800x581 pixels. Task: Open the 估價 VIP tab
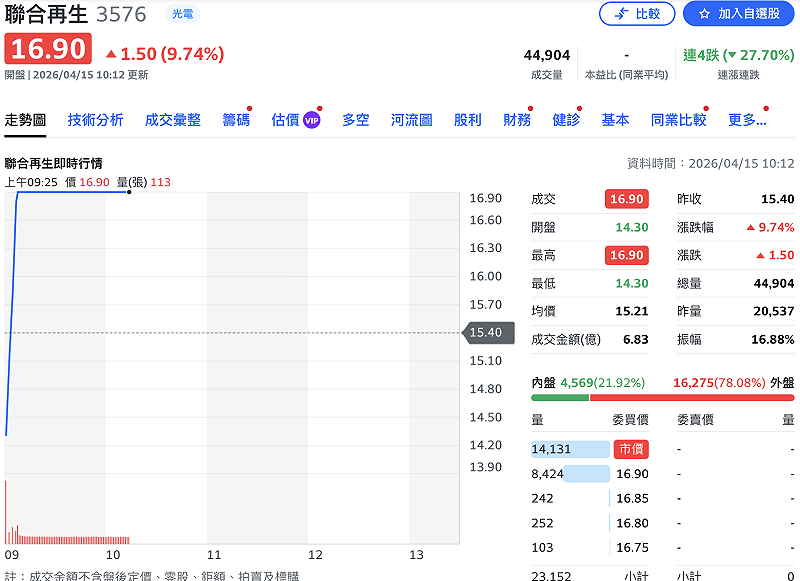pos(286,120)
